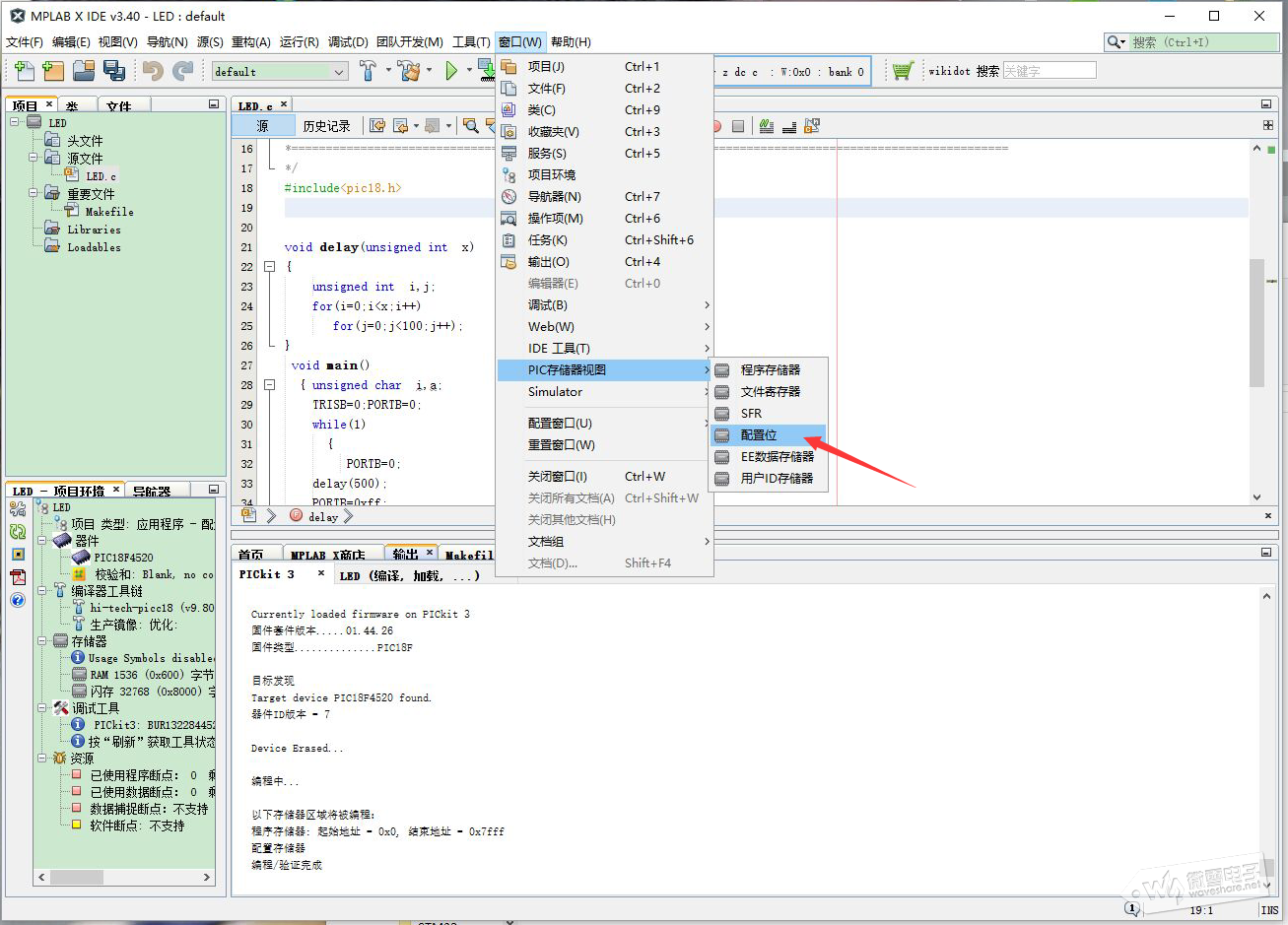Click the Save All disks icon
Image resolution: width=1288 pixels, height=925 pixels.
coord(114,71)
